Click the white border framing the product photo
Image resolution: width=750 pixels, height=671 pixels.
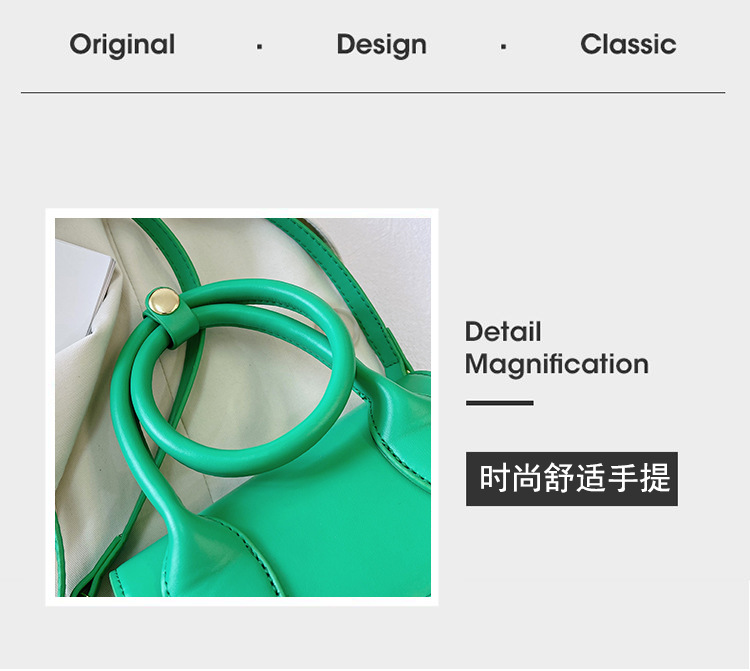click(242, 213)
